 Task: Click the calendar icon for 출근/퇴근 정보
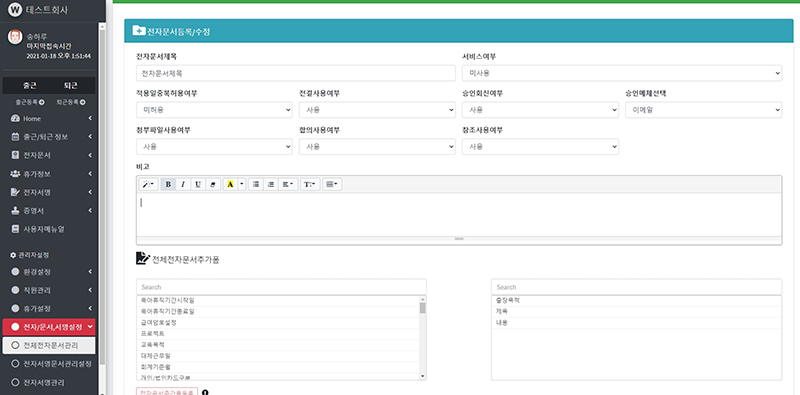(15, 137)
